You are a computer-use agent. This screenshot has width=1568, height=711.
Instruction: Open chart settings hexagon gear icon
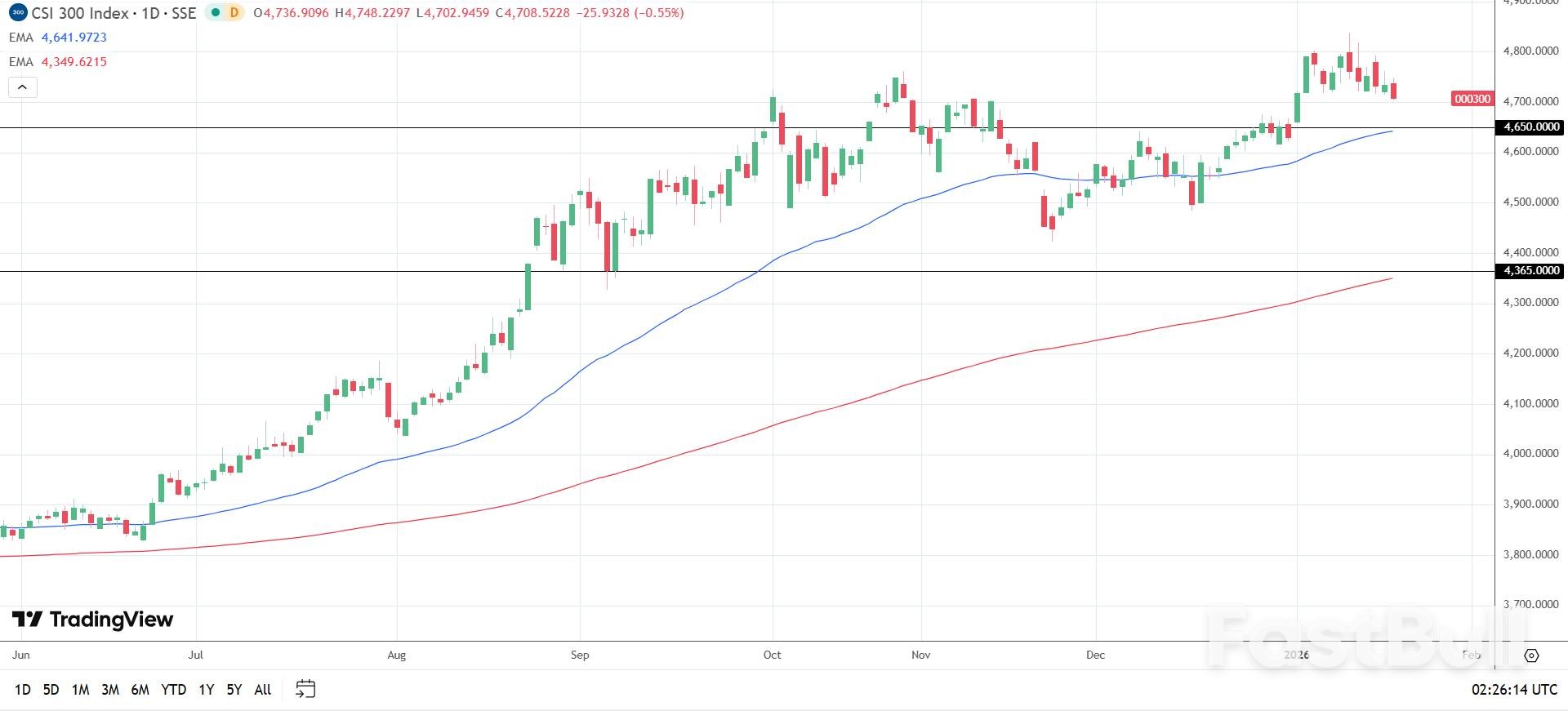(x=1531, y=655)
